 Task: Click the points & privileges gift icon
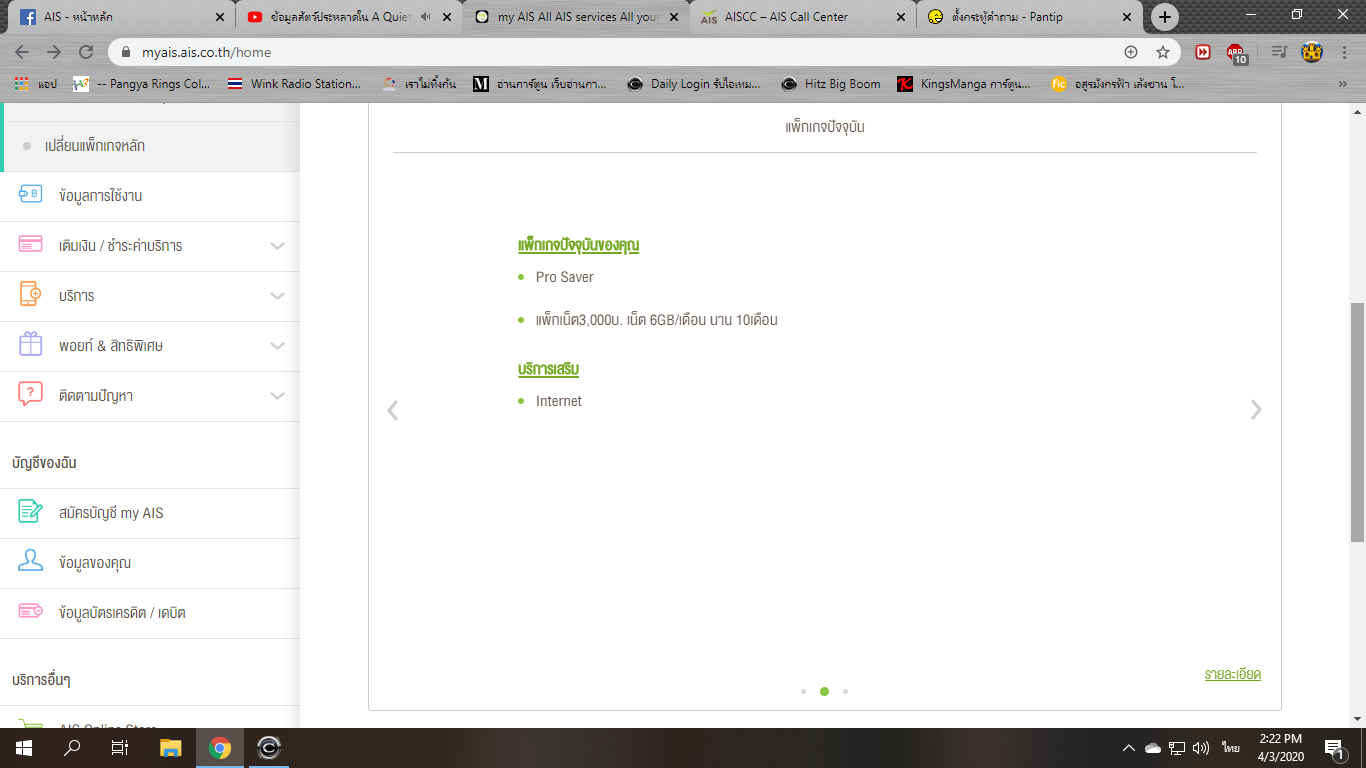(30, 345)
